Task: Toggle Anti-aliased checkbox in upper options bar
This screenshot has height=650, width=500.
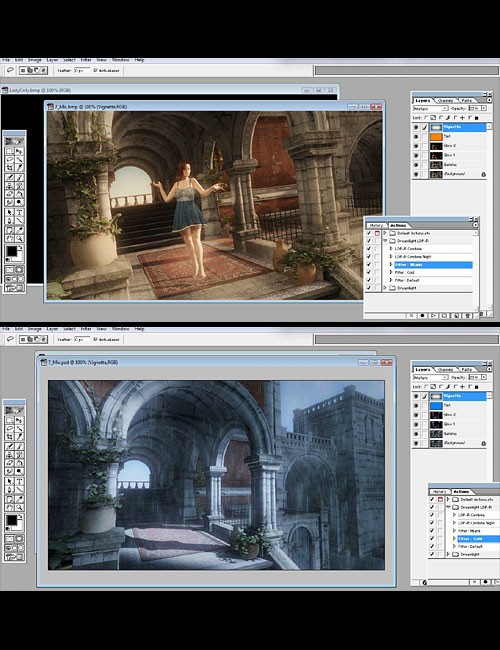Action: point(95,70)
